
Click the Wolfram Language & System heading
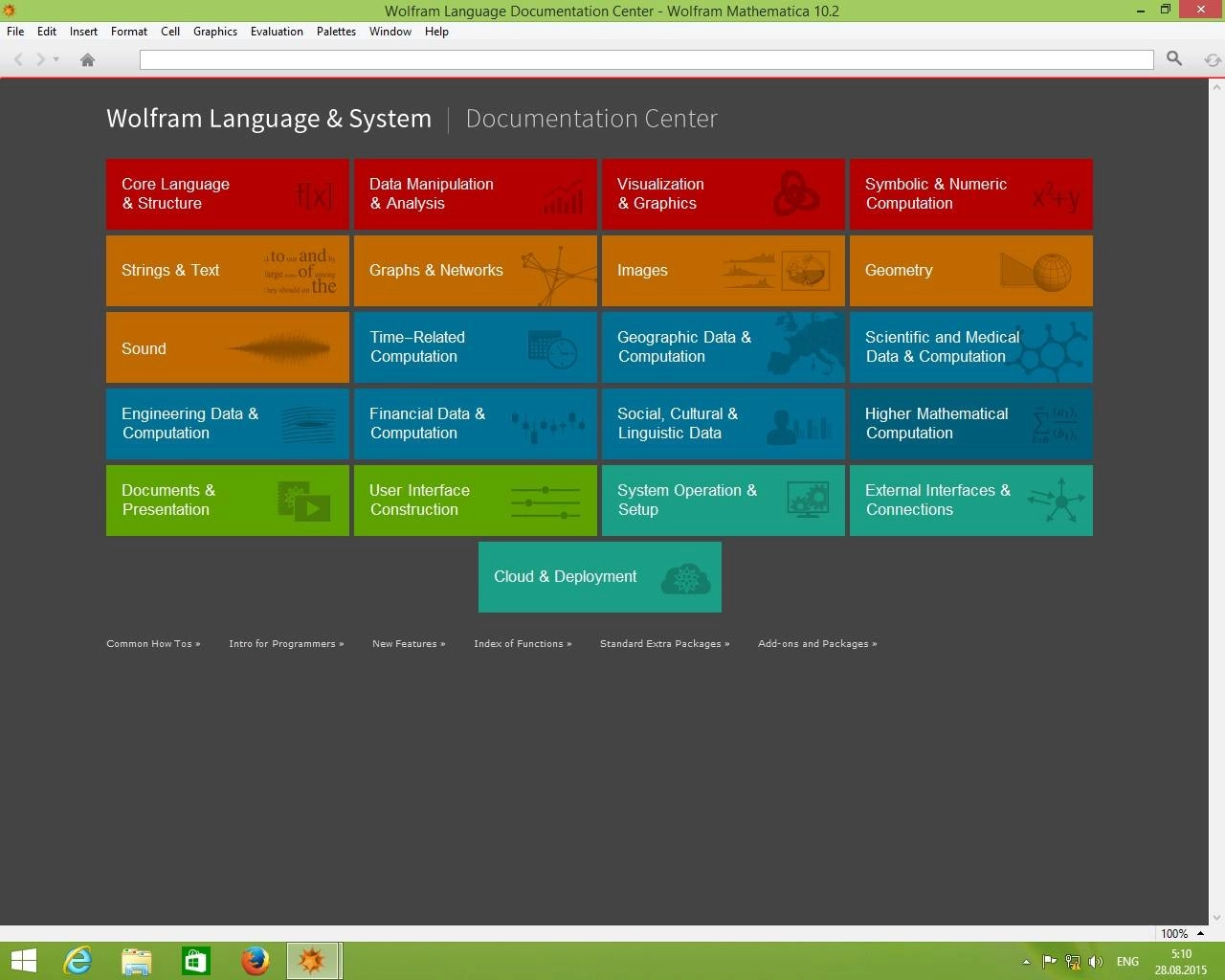tap(269, 119)
